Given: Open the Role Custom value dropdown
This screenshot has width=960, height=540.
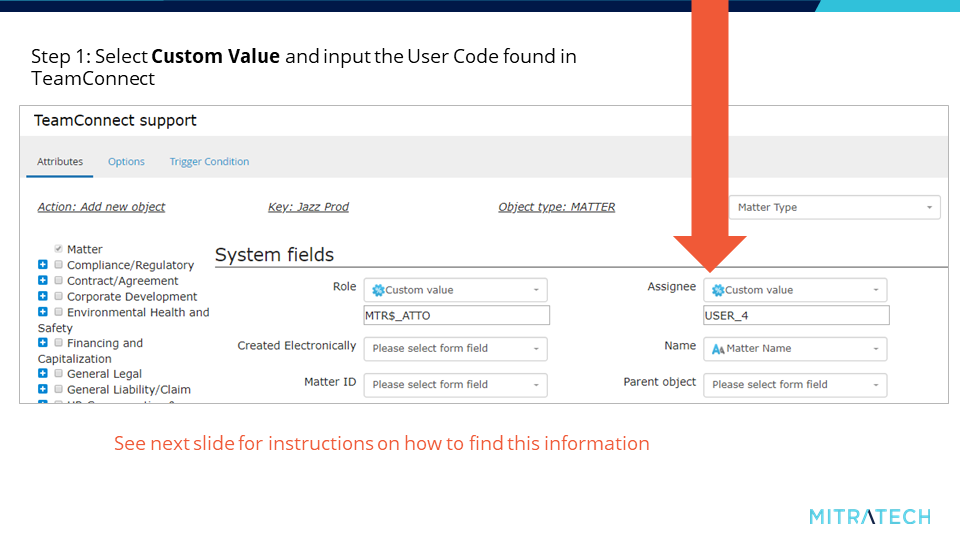Looking at the screenshot, I should pyautogui.click(x=456, y=290).
